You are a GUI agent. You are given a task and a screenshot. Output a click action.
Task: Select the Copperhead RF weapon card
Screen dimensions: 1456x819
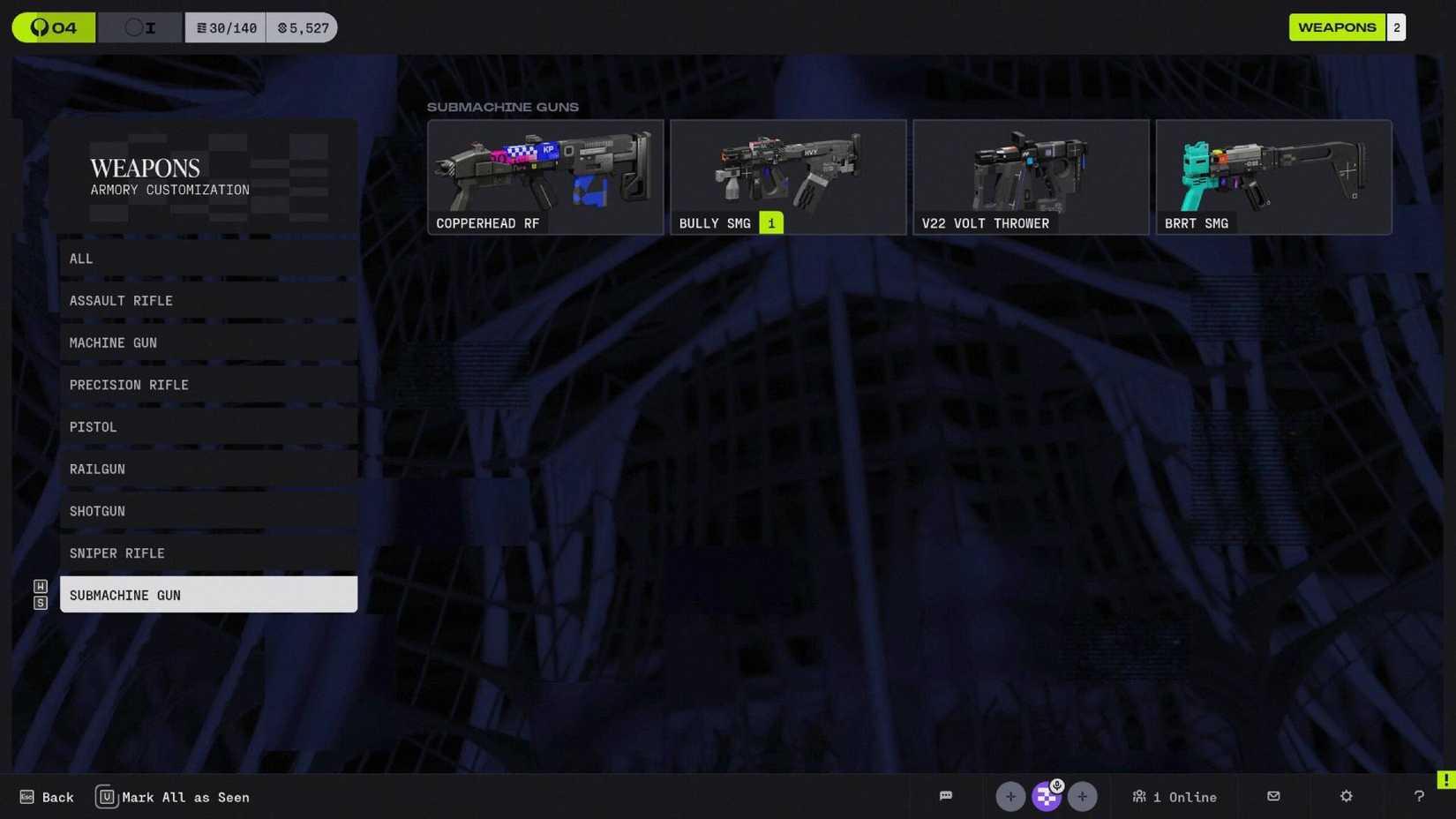(544, 177)
